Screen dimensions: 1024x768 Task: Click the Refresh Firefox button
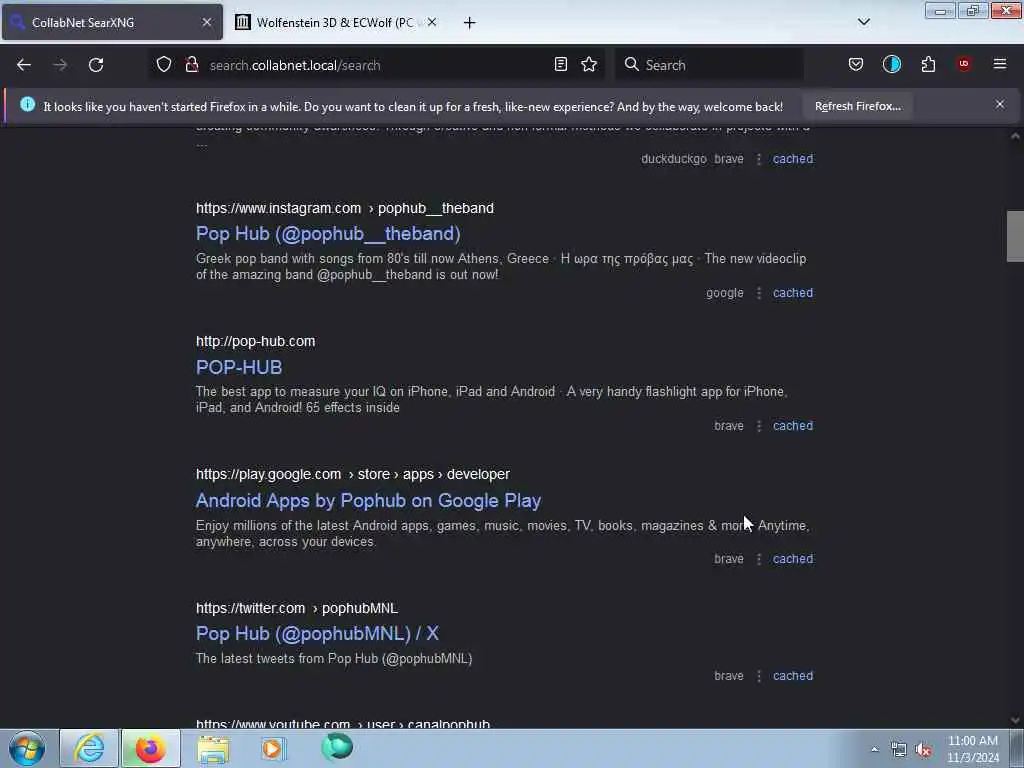click(x=857, y=106)
